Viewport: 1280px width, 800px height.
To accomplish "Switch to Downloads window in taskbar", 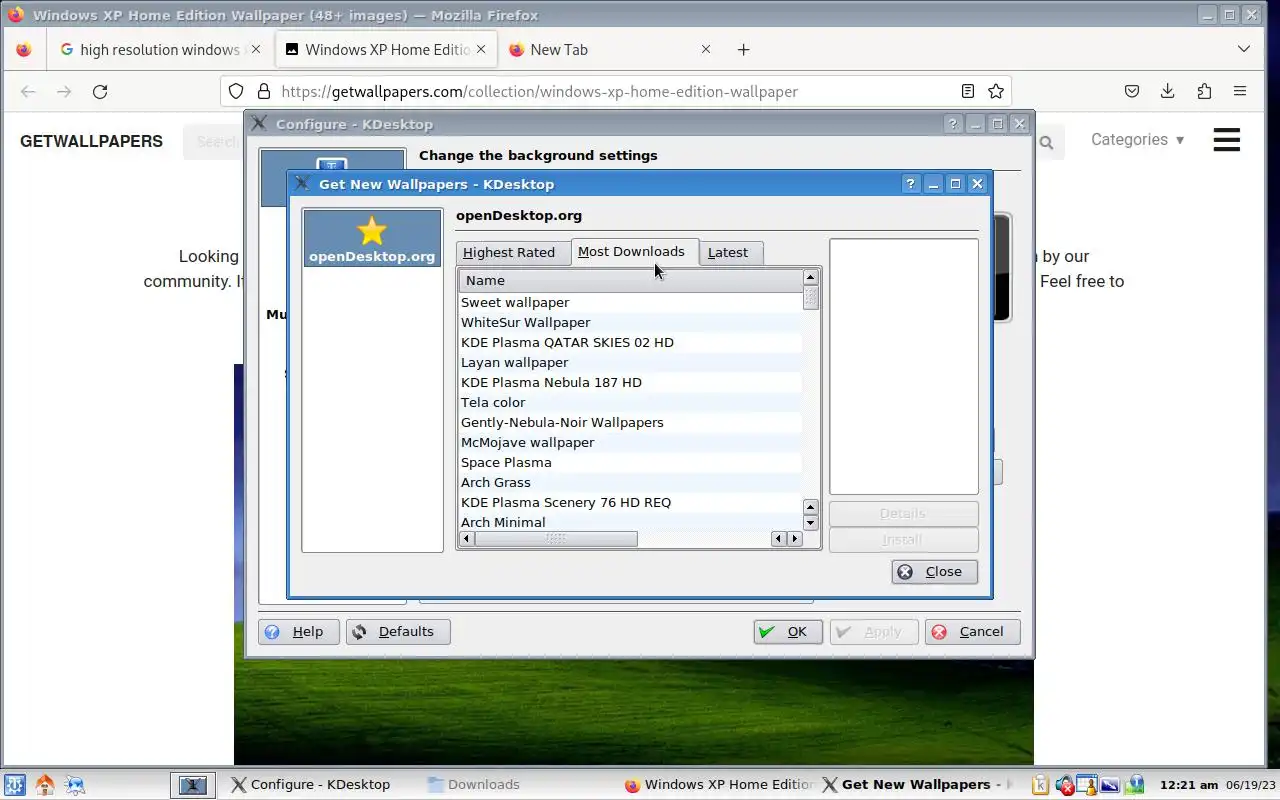I will (x=484, y=785).
